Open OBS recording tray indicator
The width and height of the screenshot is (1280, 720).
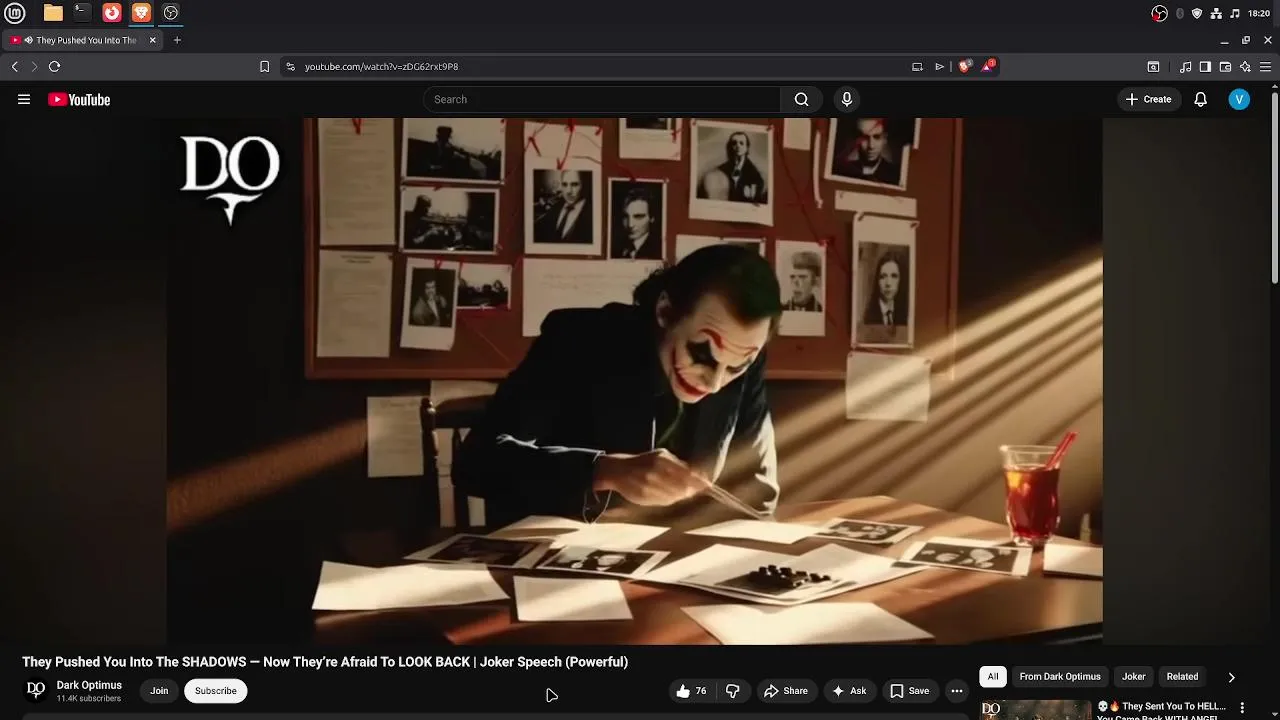pos(1160,13)
